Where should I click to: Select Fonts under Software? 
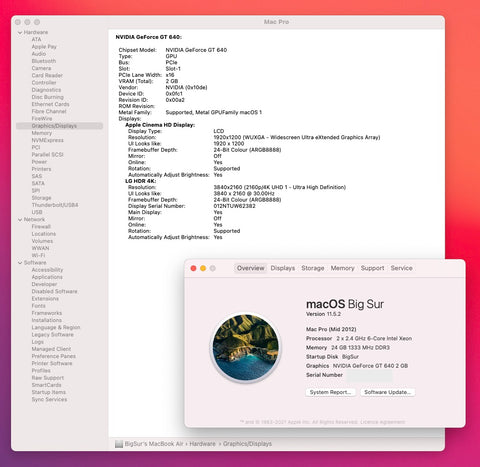click(x=38, y=306)
